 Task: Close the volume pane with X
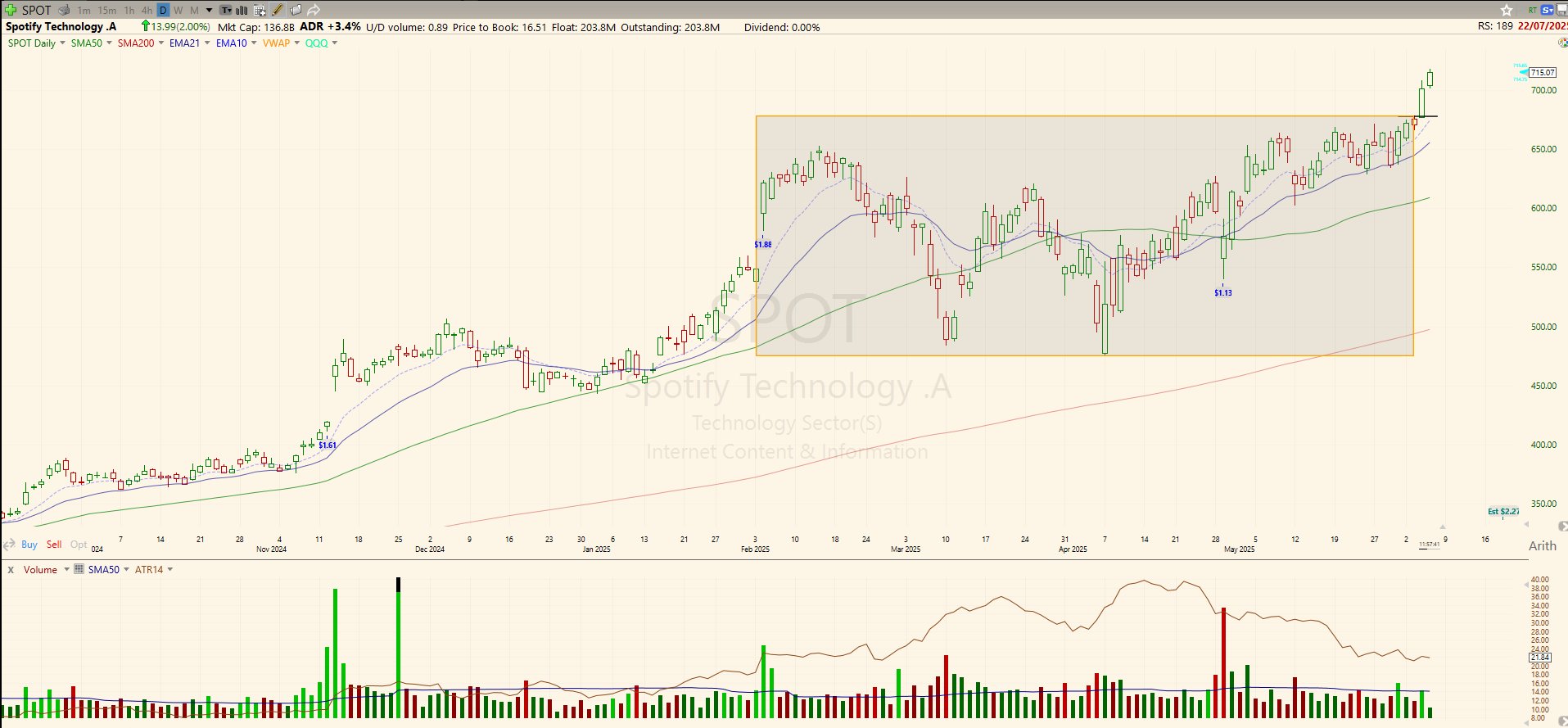coord(11,570)
